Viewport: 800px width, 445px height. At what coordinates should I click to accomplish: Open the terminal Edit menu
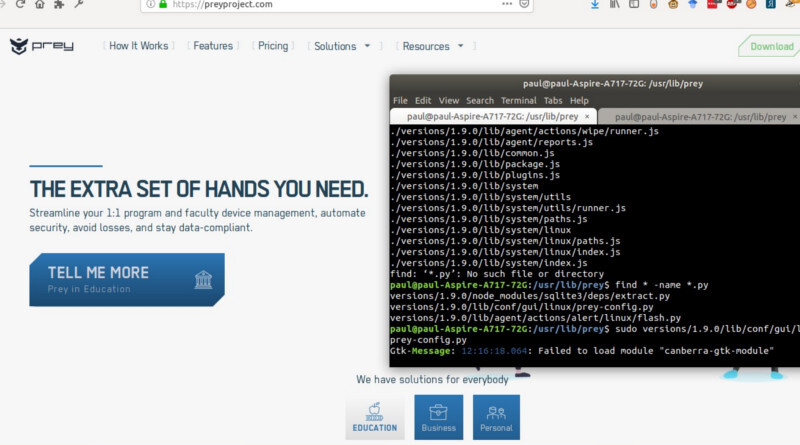[423, 101]
